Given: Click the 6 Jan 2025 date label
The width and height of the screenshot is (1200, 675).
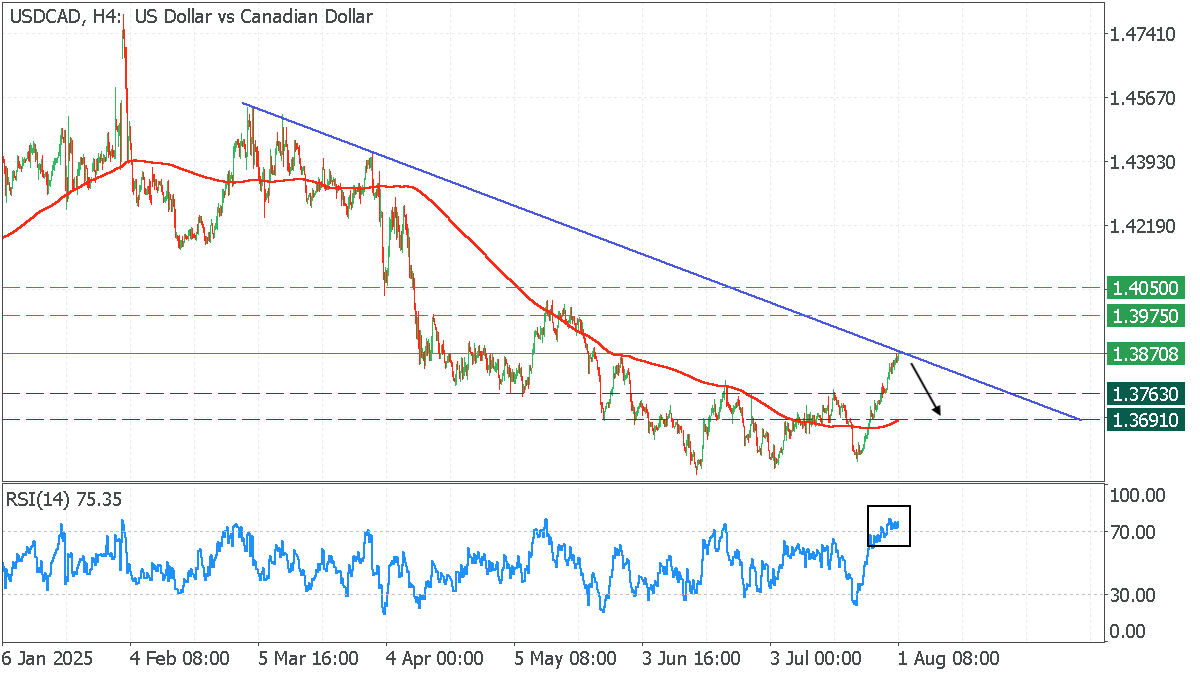Looking at the screenshot, I should coord(46,659).
